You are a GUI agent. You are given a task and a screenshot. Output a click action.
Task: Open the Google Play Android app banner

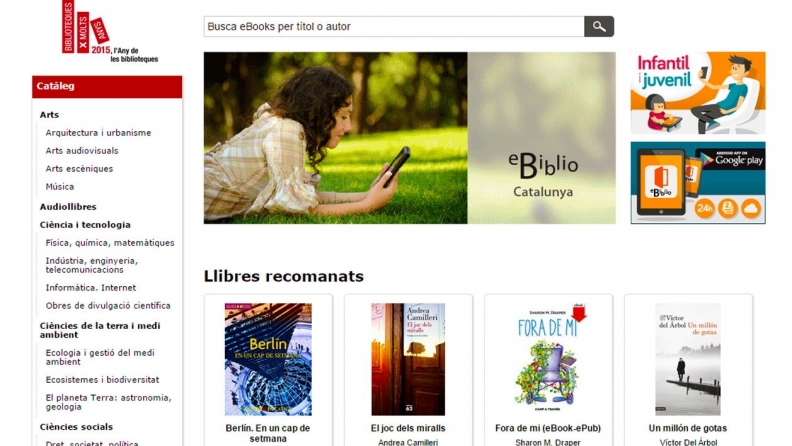point(698,183)
